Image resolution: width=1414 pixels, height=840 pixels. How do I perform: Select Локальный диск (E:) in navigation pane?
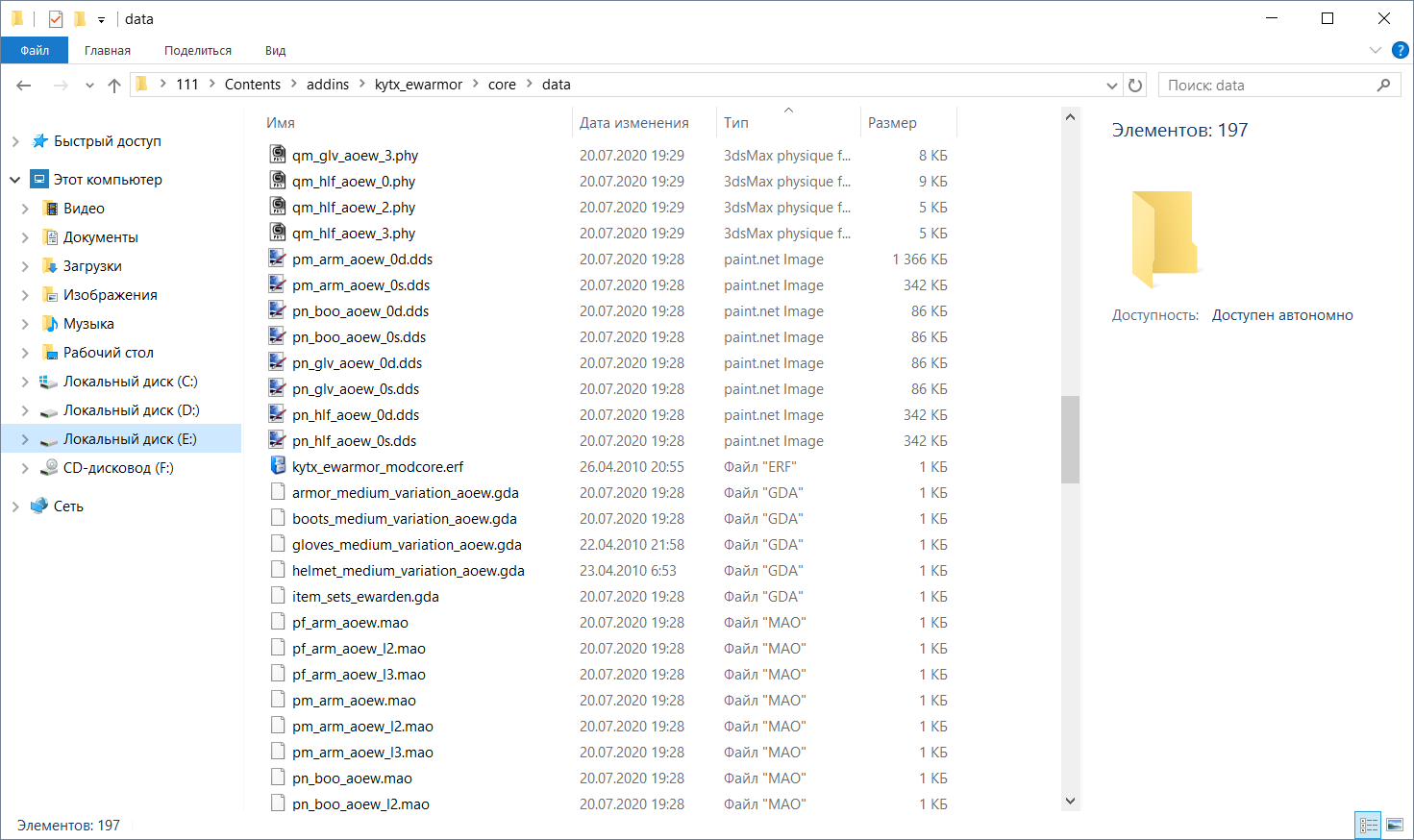click(x=130, y=439)
